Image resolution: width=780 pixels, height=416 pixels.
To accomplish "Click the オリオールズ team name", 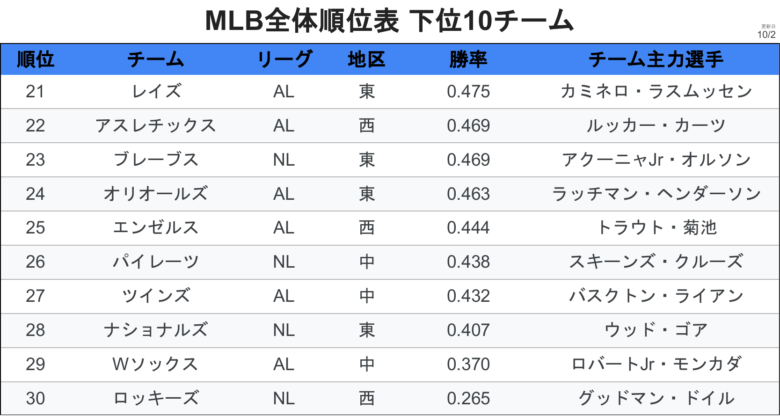I will (155, 194).
